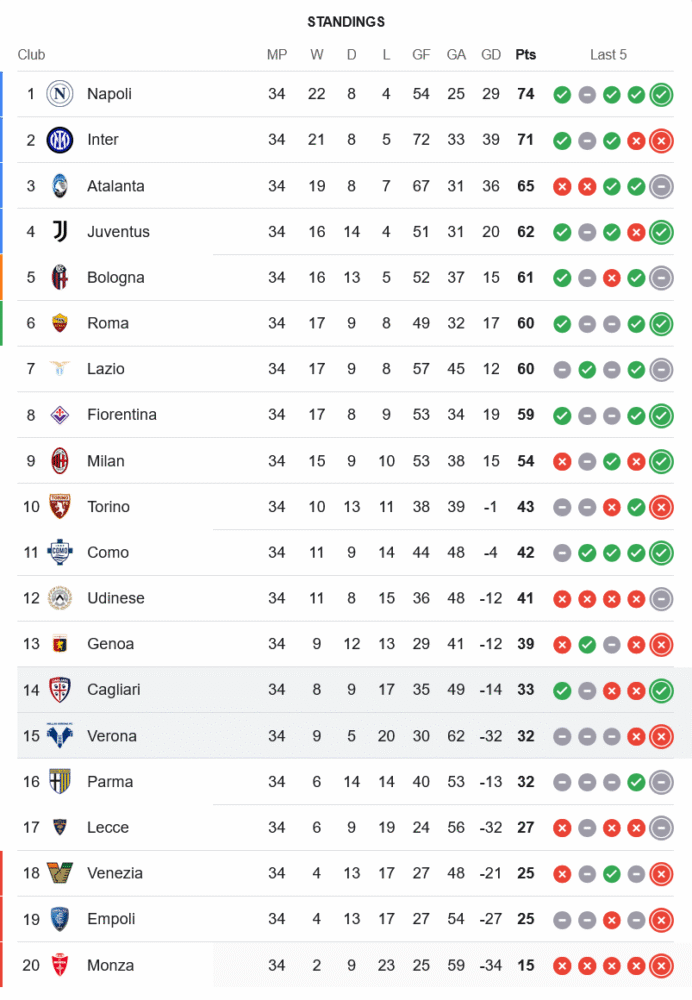Open the Fiorentina team link
Screen dimensions: 692x1000
[x=121, y=415]
